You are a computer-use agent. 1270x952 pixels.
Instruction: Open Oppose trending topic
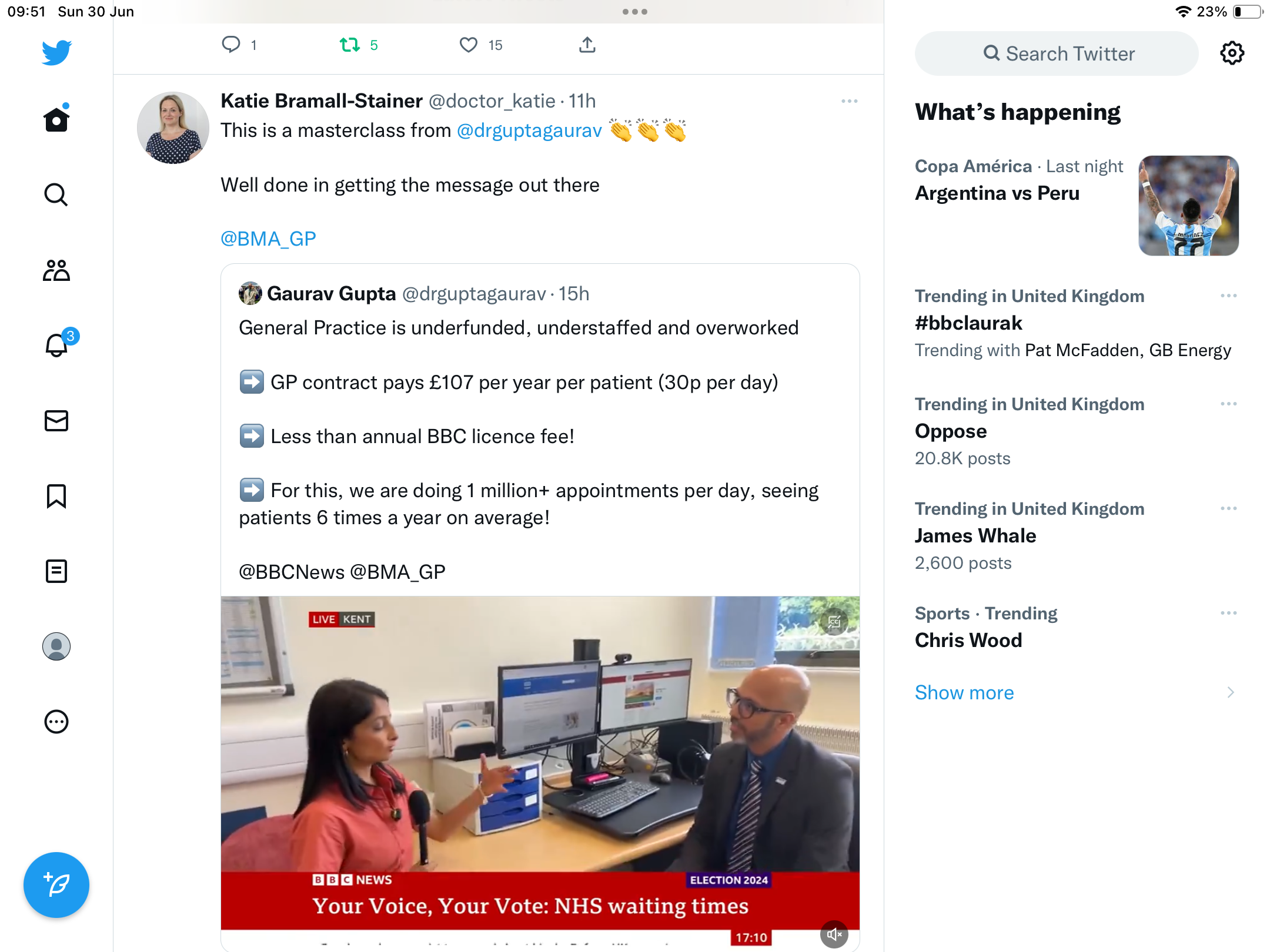tap(951, 431)
